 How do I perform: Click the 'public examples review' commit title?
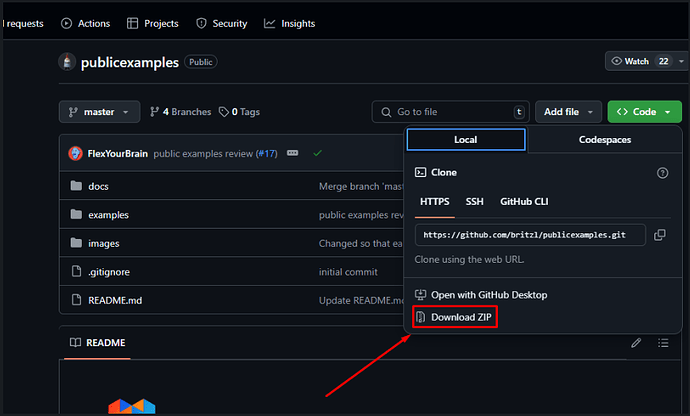(x=203, y=154)
